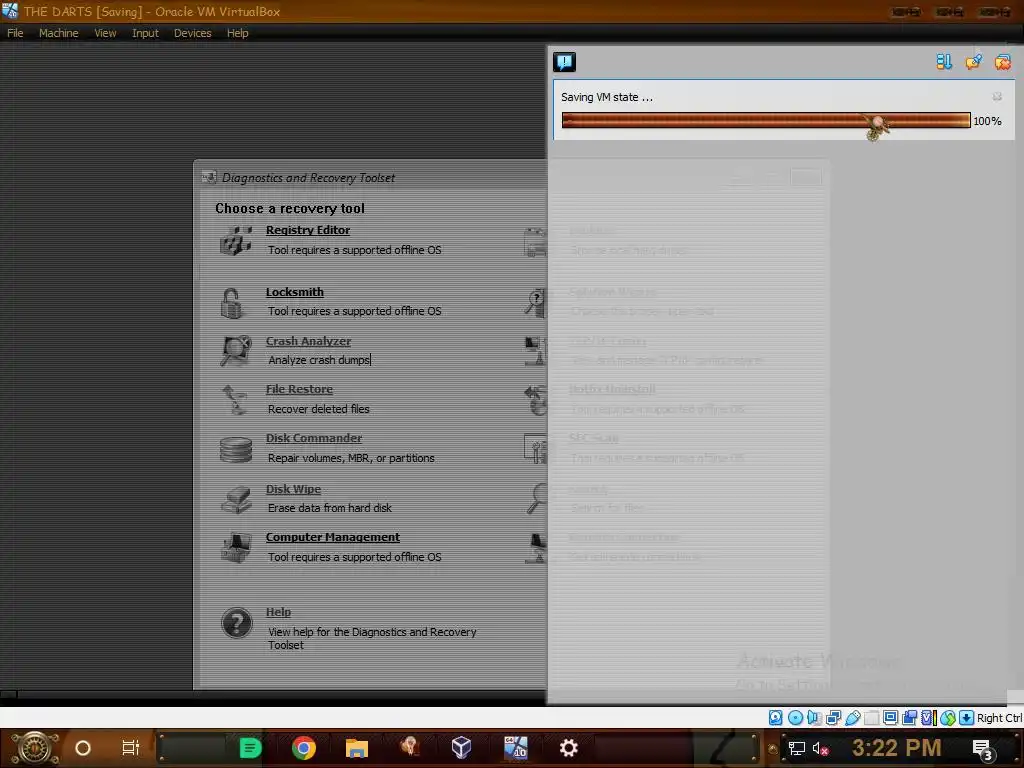Open the green chat app taskbar icon
This screenshot has height=768, width=1024.
(x=250, y=747)
